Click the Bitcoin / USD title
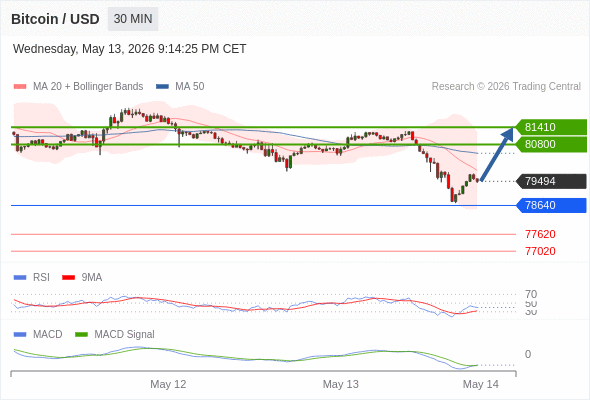The width and height of the screenshot is (590, 400). (55, 19)
